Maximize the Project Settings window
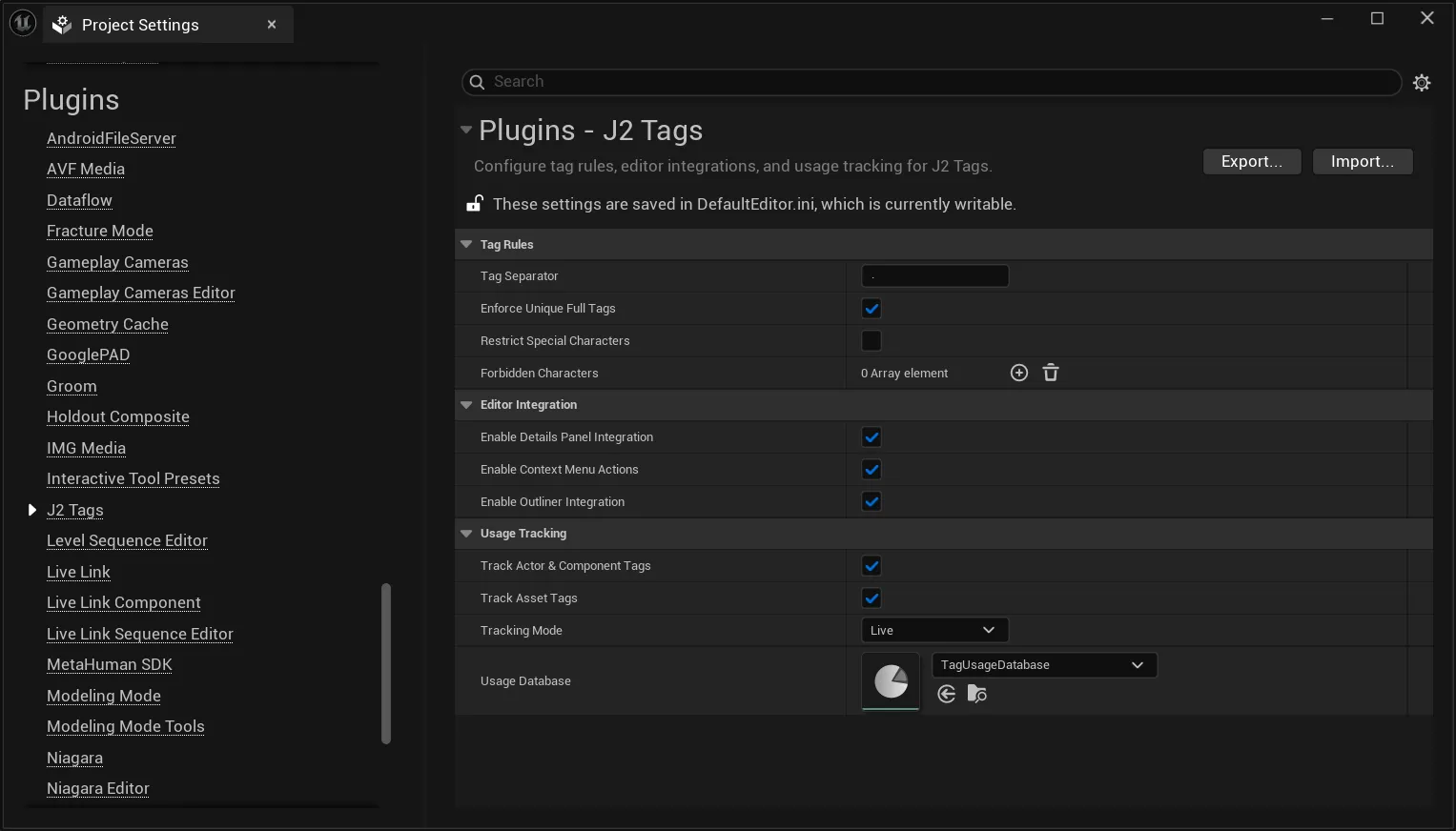Viewport: 1456px width, 831px height. pyautogui.click(x=1377, y=18)
